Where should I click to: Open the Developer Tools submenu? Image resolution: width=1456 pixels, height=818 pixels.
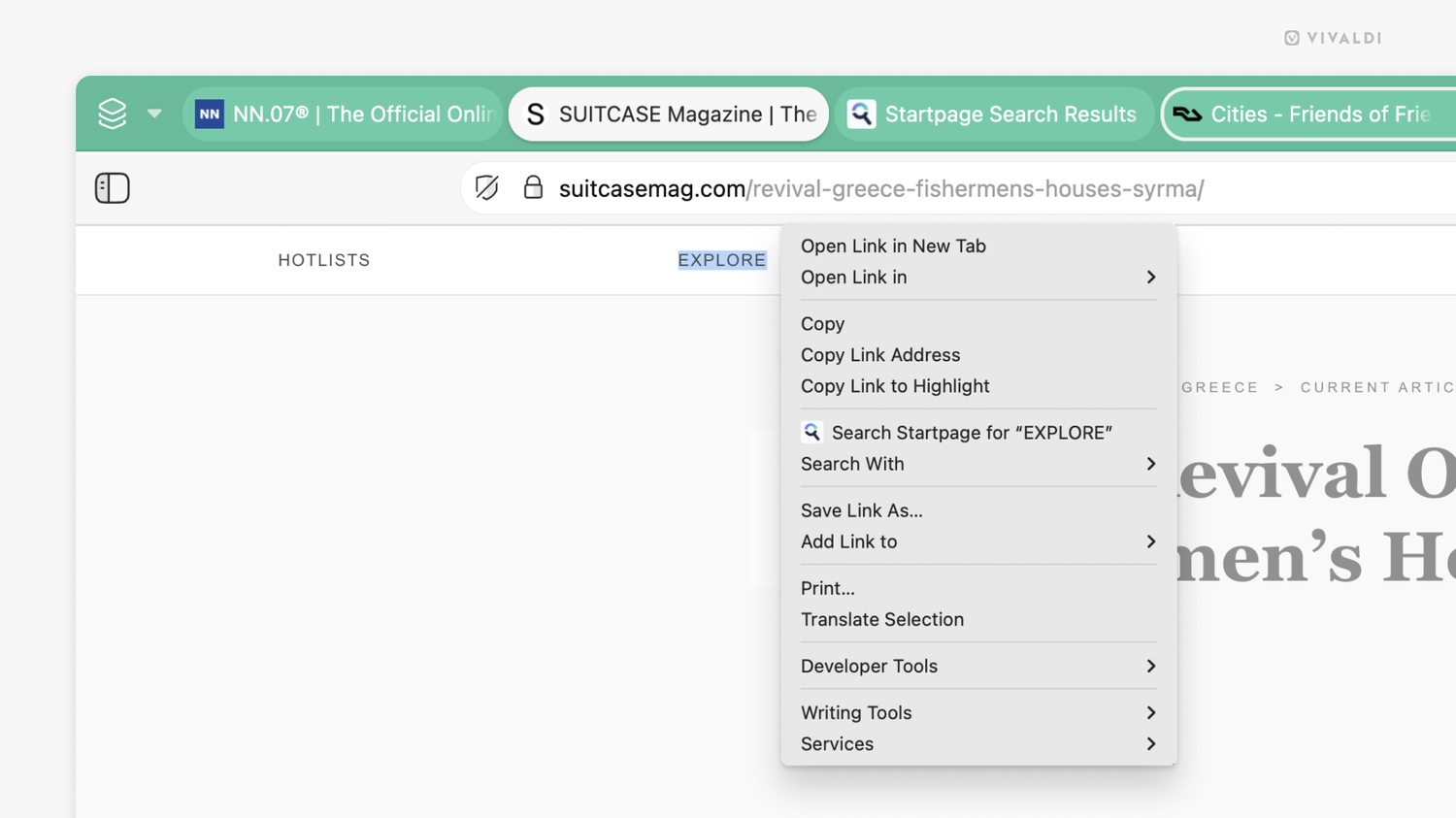(978, 667)
